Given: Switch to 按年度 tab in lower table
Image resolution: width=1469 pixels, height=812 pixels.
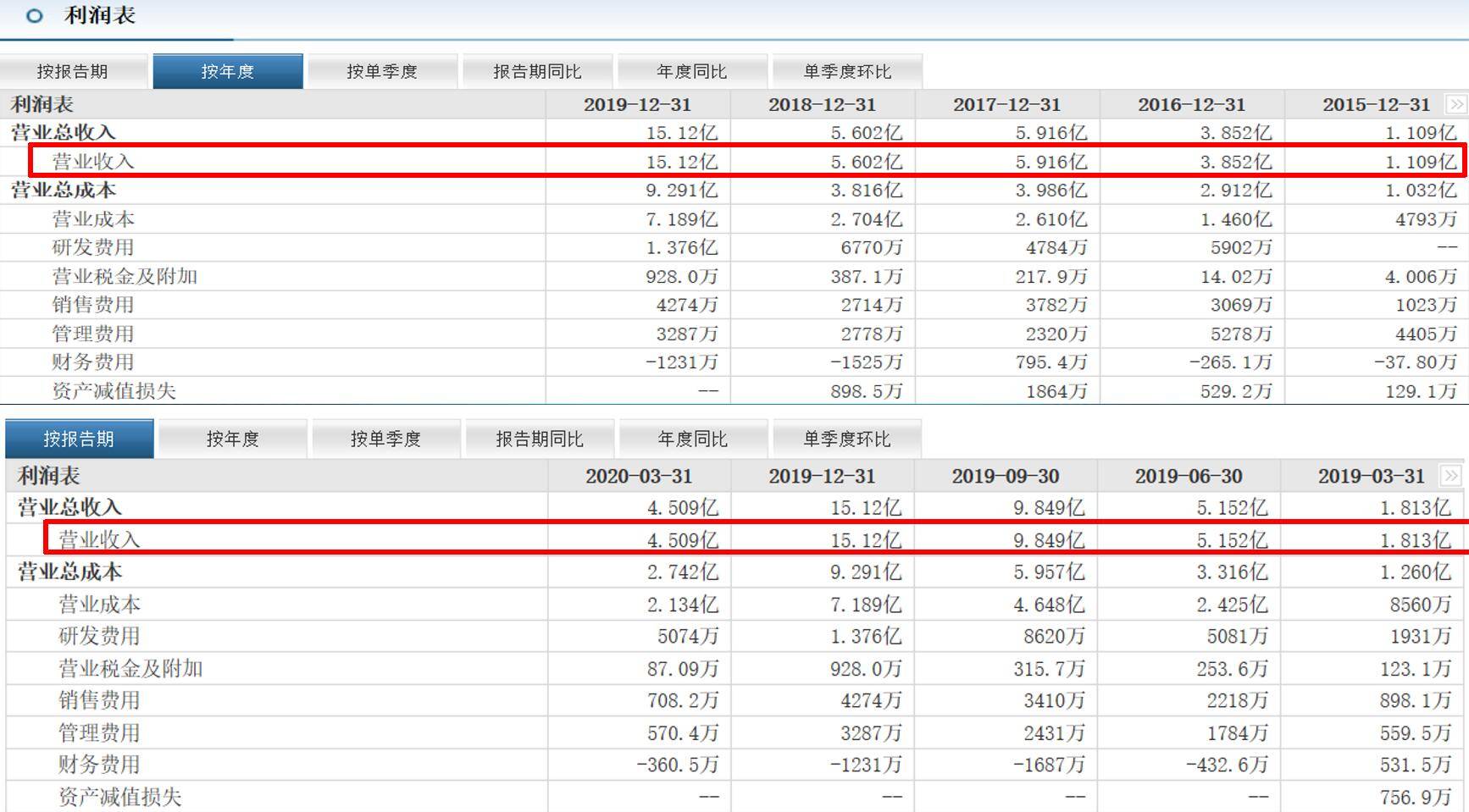Looking at the screenshot, I should click(232, 439).
